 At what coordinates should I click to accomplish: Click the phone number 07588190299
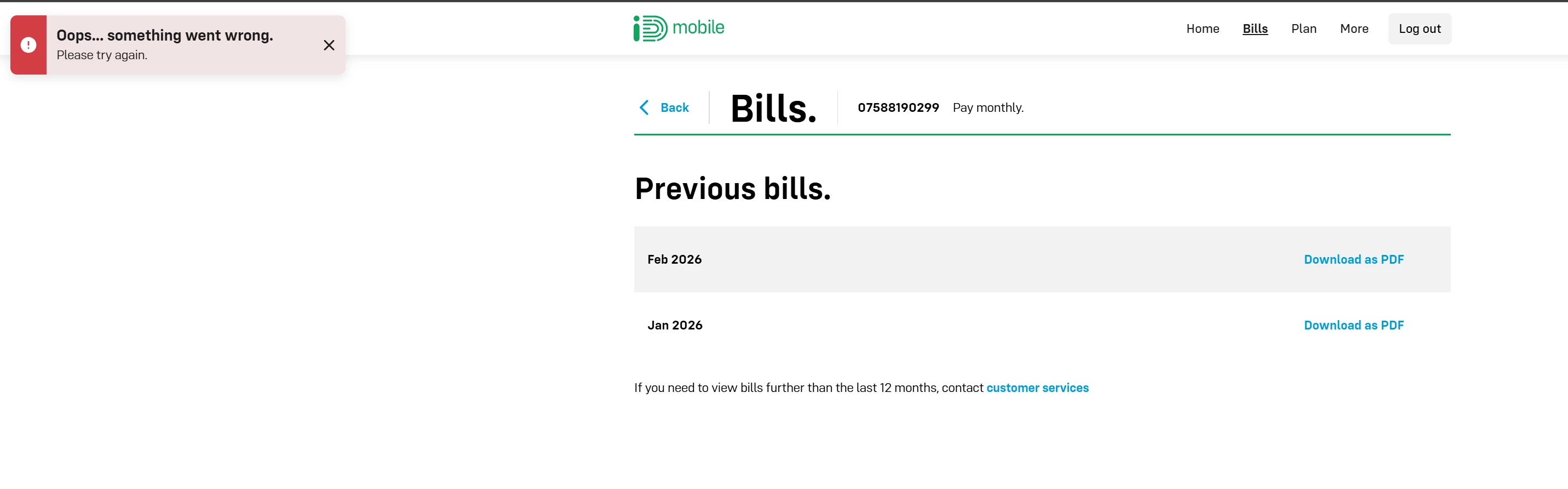point(898,108)
